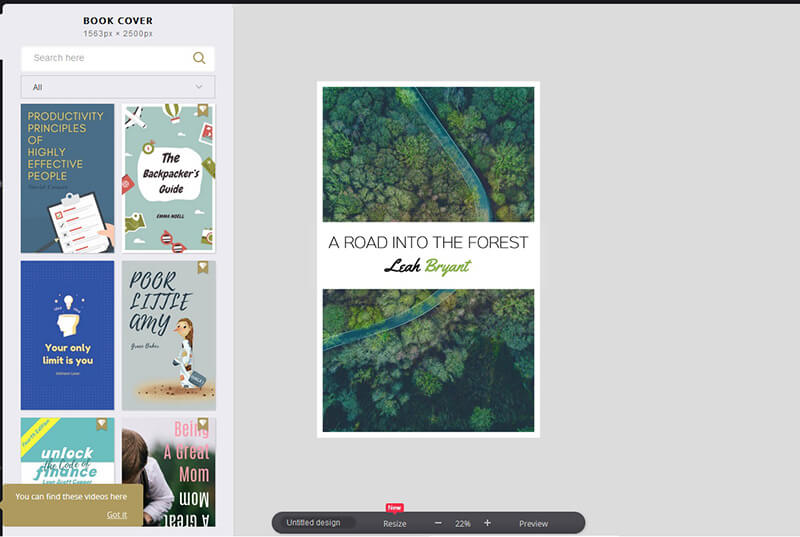Click premium badge on Being A Great Mom template
This screenshot has height=537, width=800.
click(x=203, y=424)
